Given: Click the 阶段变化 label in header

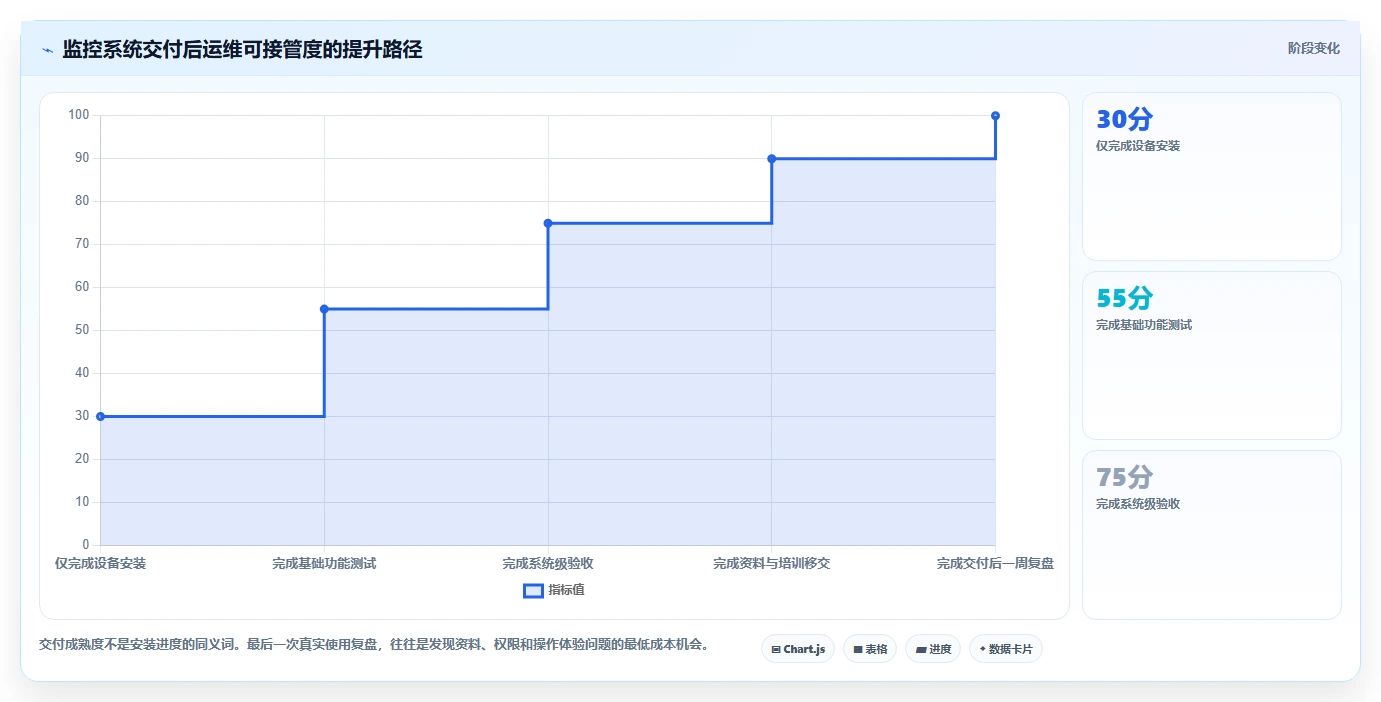Looking at the screenshot, I should [1313, 48].
